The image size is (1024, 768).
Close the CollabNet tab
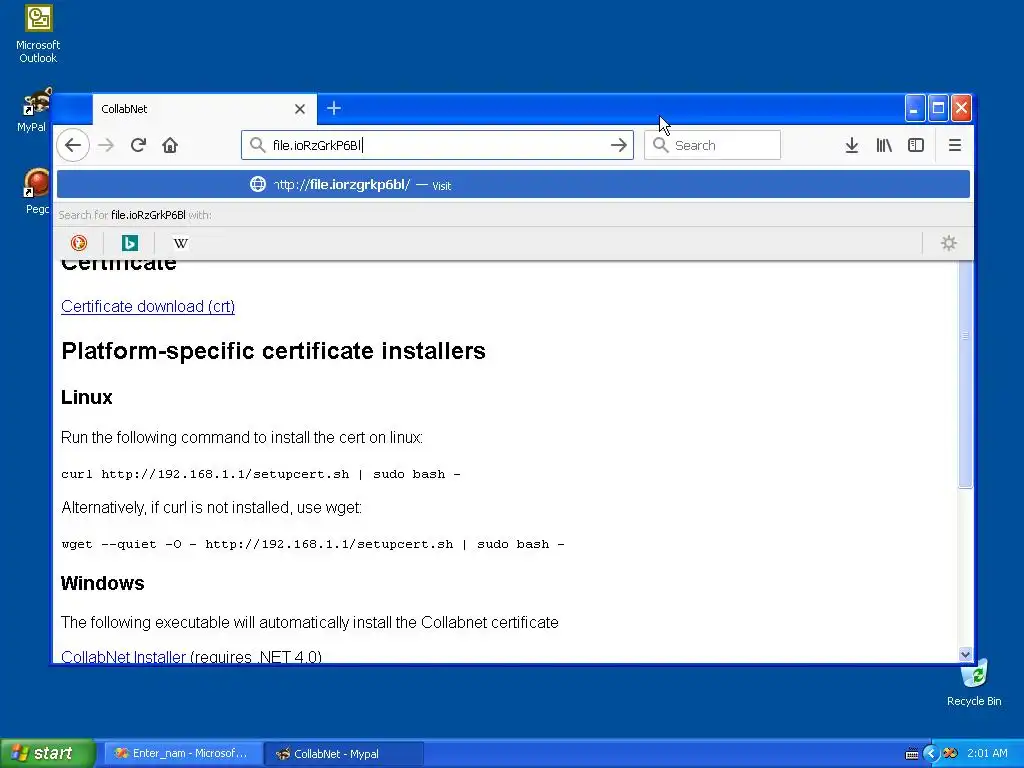(x=300, y=109)
